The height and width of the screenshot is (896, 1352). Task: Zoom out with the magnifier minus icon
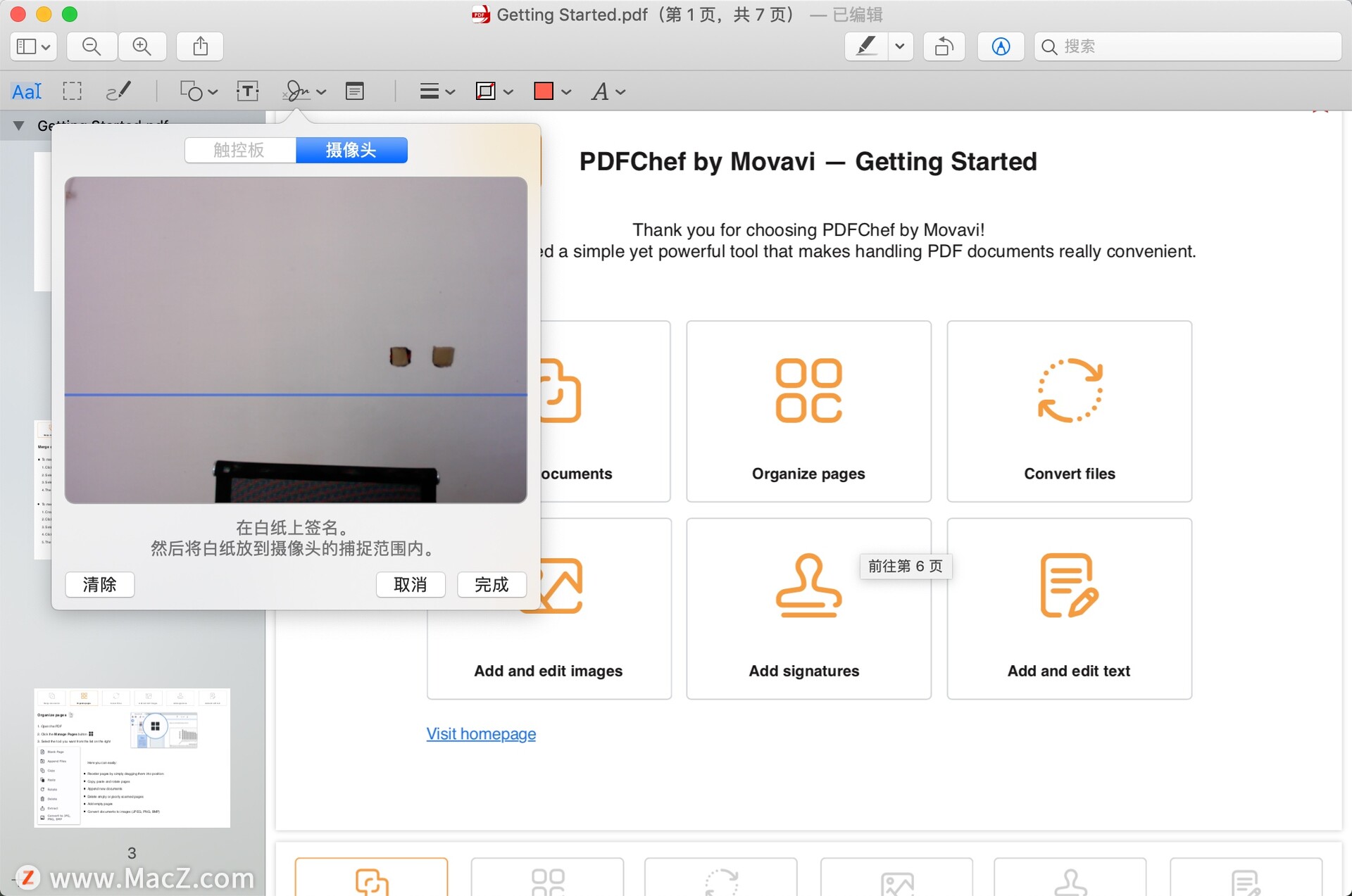pyautogui.click(x=92, y=46)
